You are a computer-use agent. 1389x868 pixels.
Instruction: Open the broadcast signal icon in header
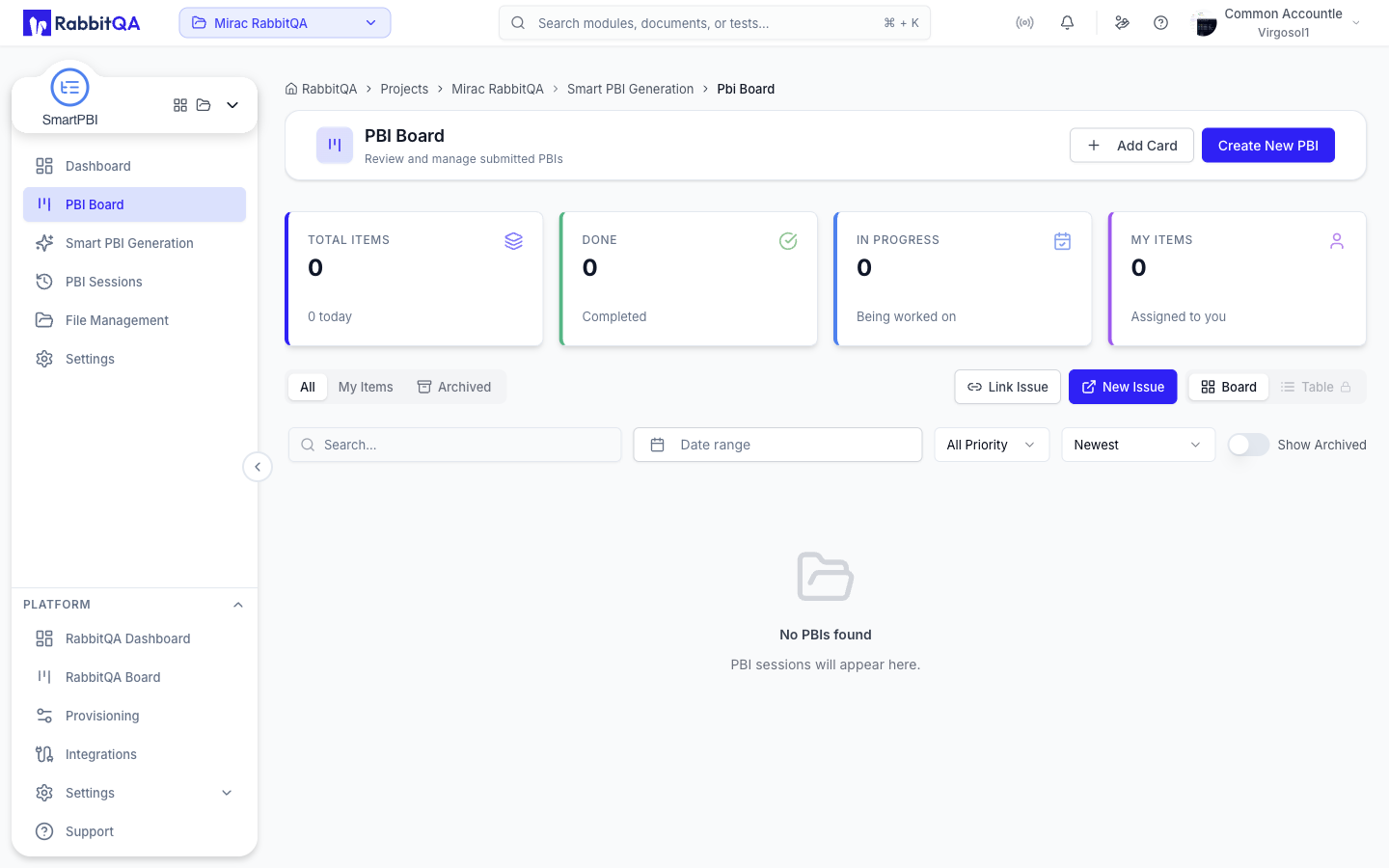point(1024,23)
